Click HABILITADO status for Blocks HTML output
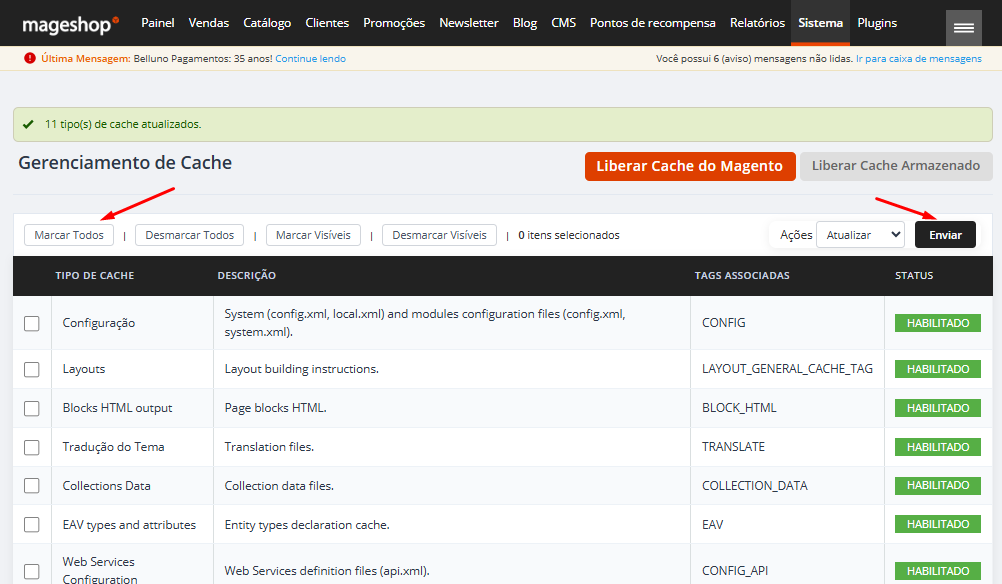 click(x=937, y=408)
